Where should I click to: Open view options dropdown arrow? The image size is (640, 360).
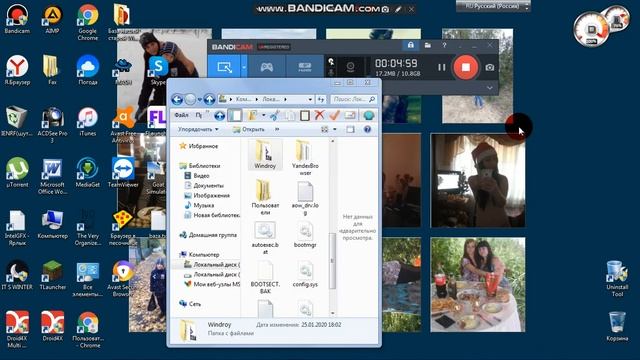[335, 129]
